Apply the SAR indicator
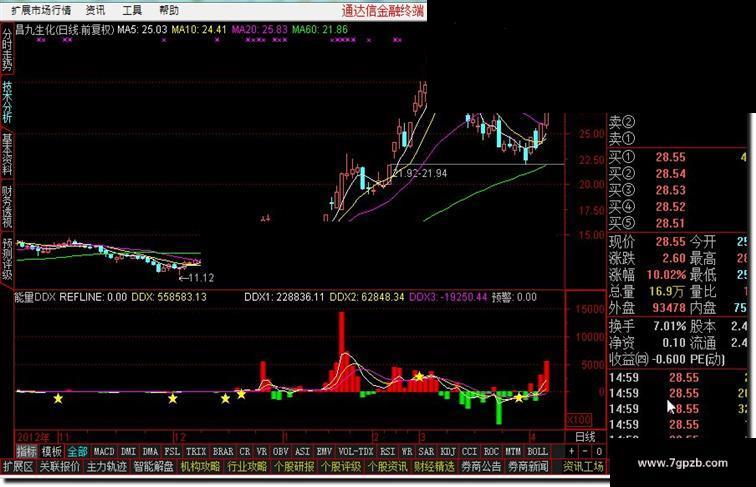 (426, 452)
